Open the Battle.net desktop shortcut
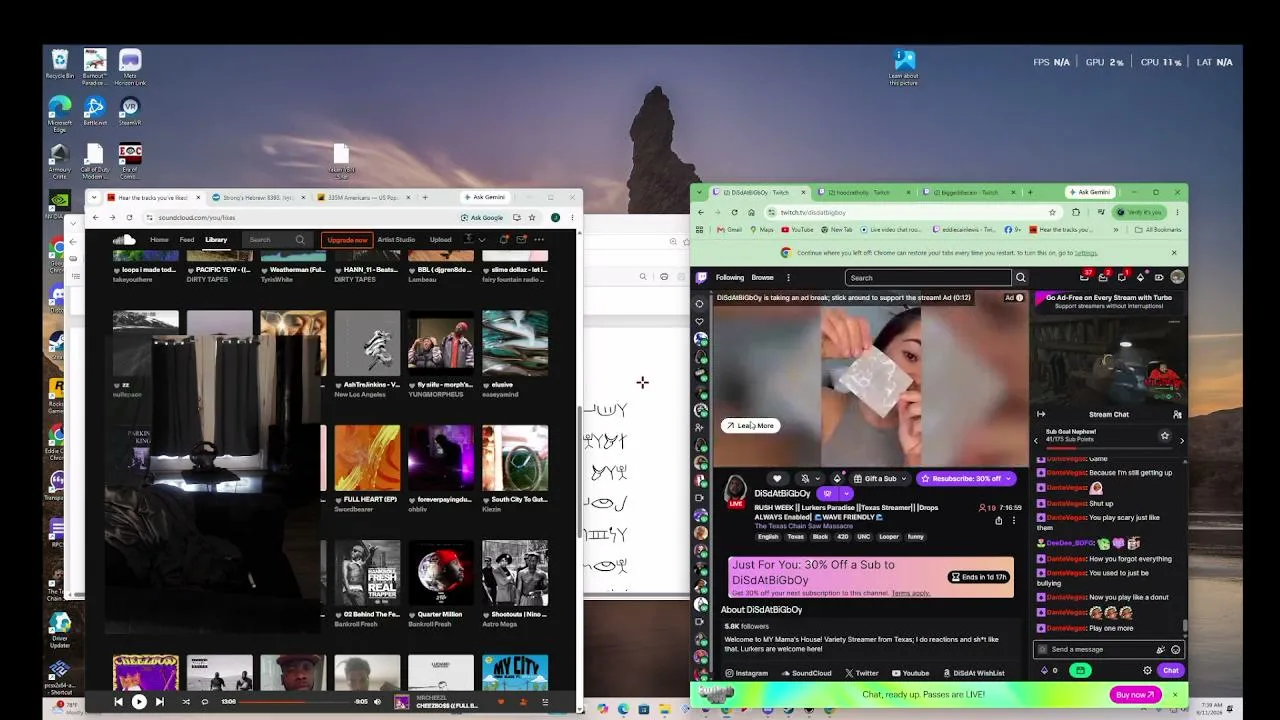This screenshot has height=720, width=1280. [x=94, y=112]
